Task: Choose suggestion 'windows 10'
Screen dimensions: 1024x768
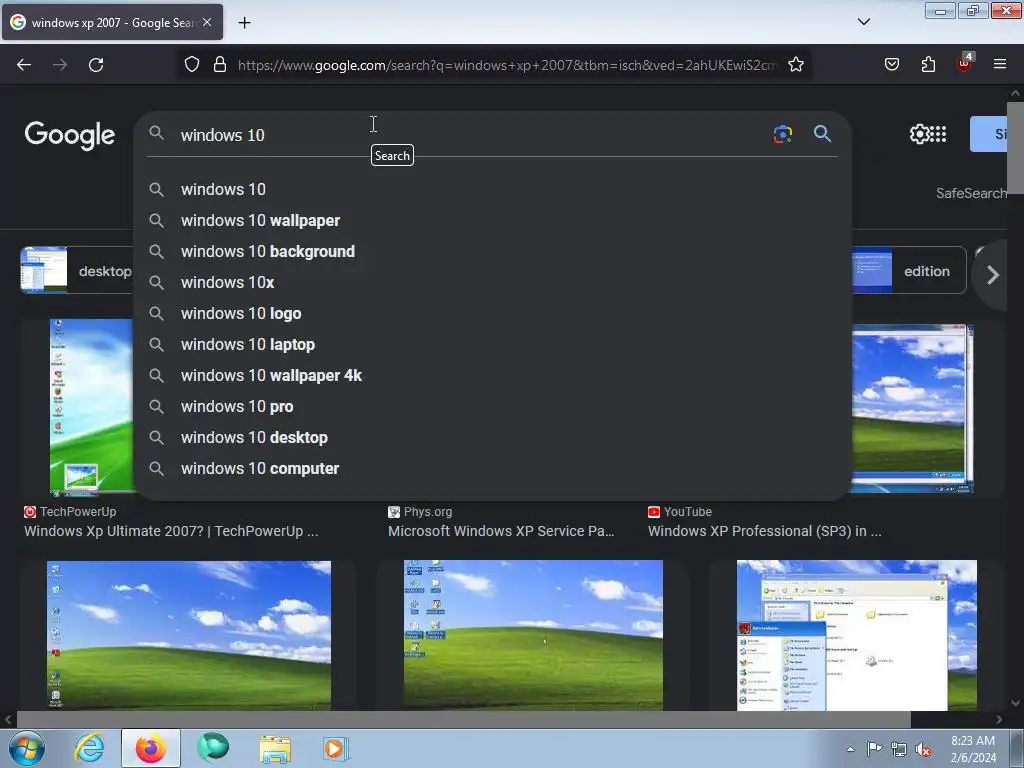Action: (492, 189)
